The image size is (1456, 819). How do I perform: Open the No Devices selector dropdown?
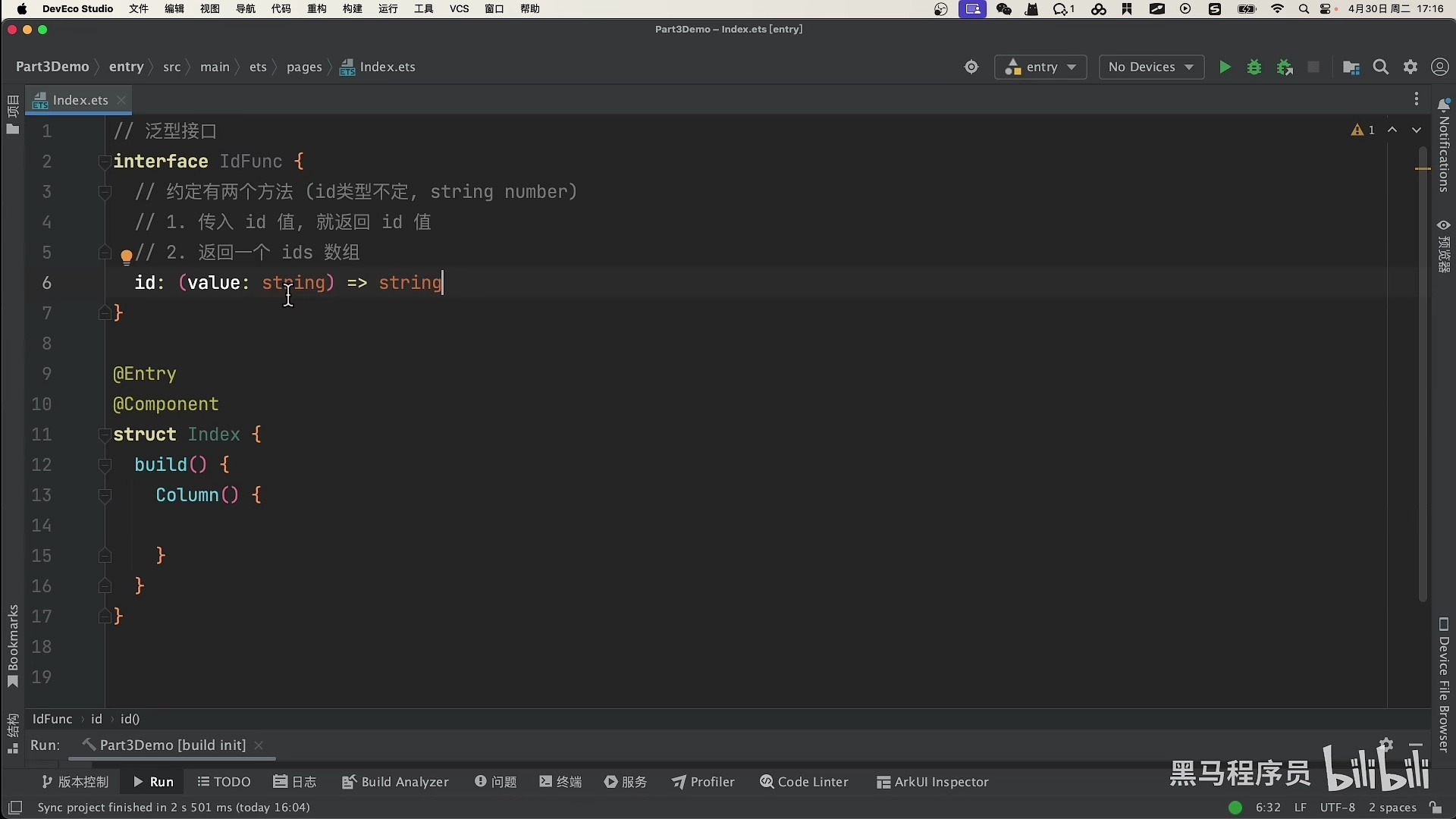1151,67
